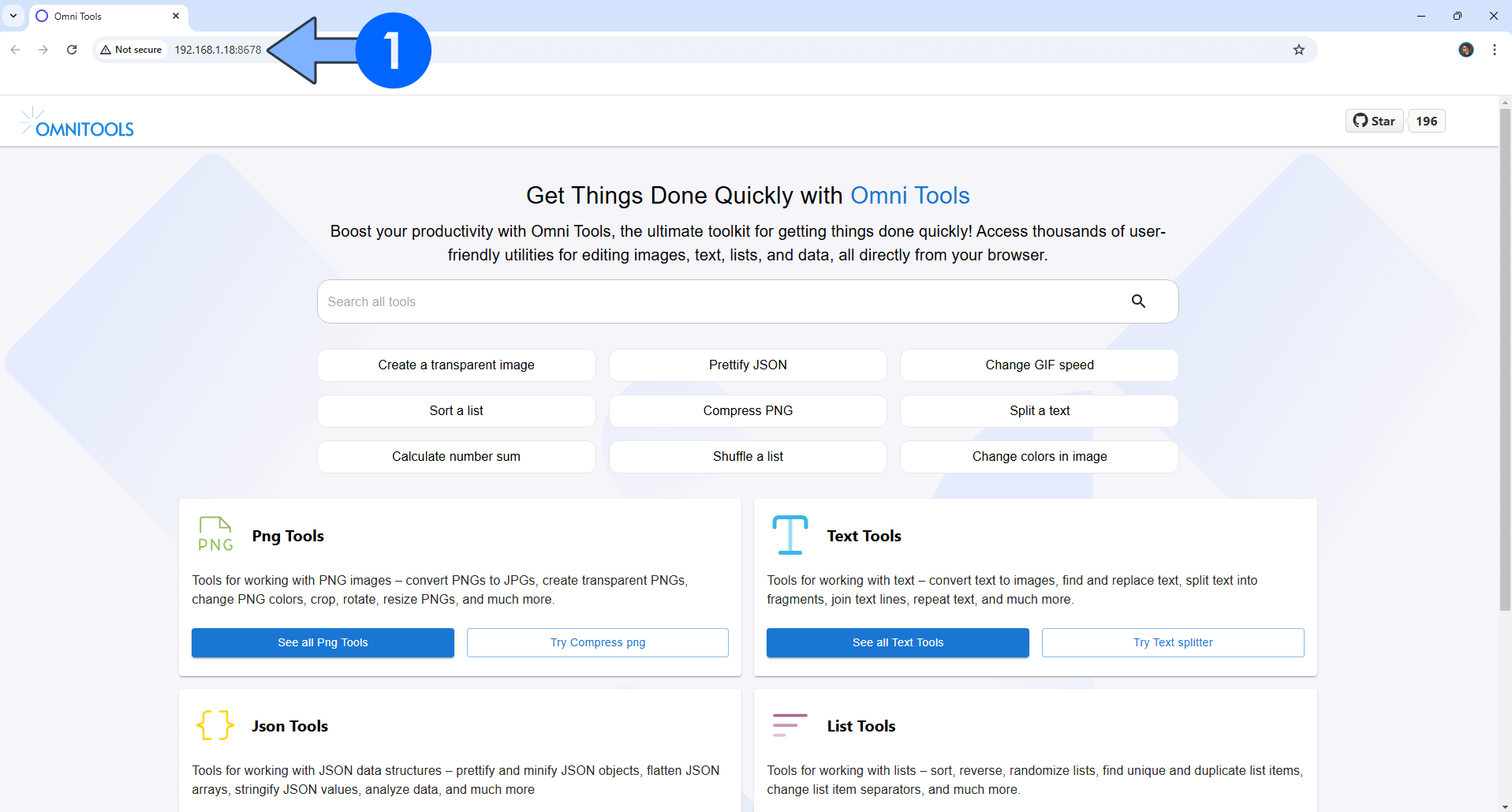The height and width of the screenshot is (812, 1512).
Task: Click Try Text splitter button
Action: 1173,642
